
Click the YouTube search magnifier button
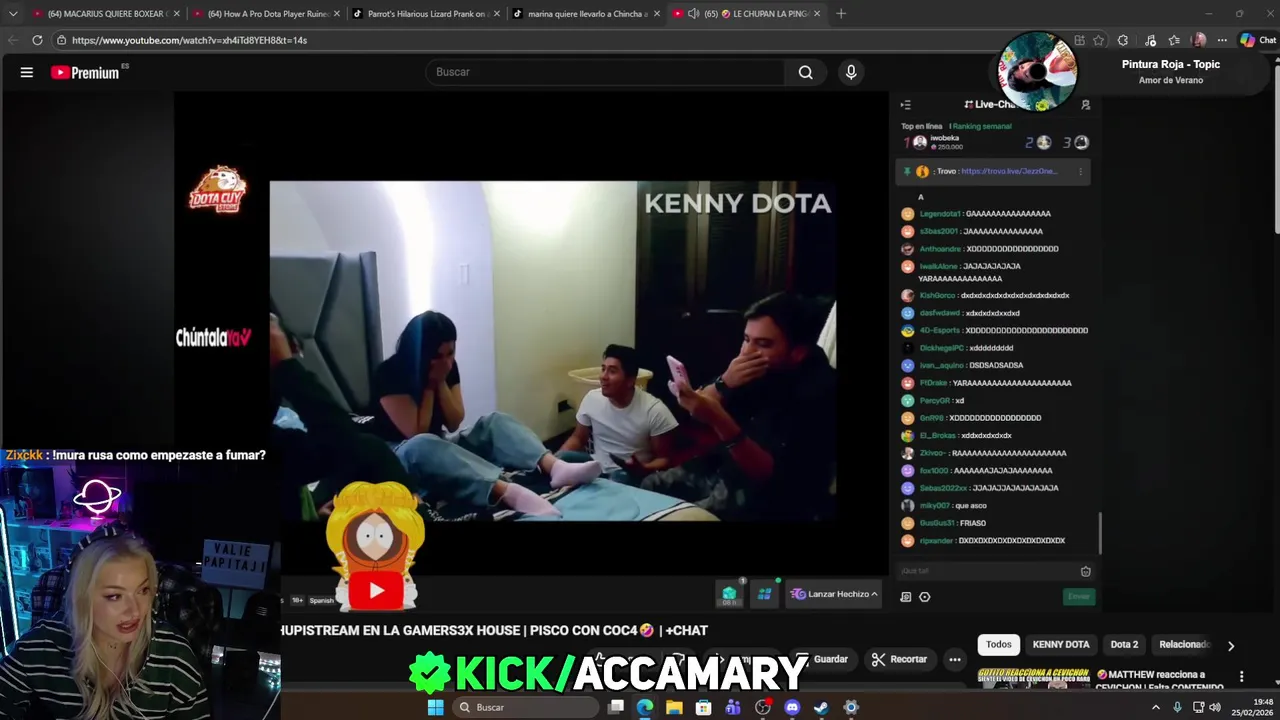pyautogui.click(x=805, y=72)
